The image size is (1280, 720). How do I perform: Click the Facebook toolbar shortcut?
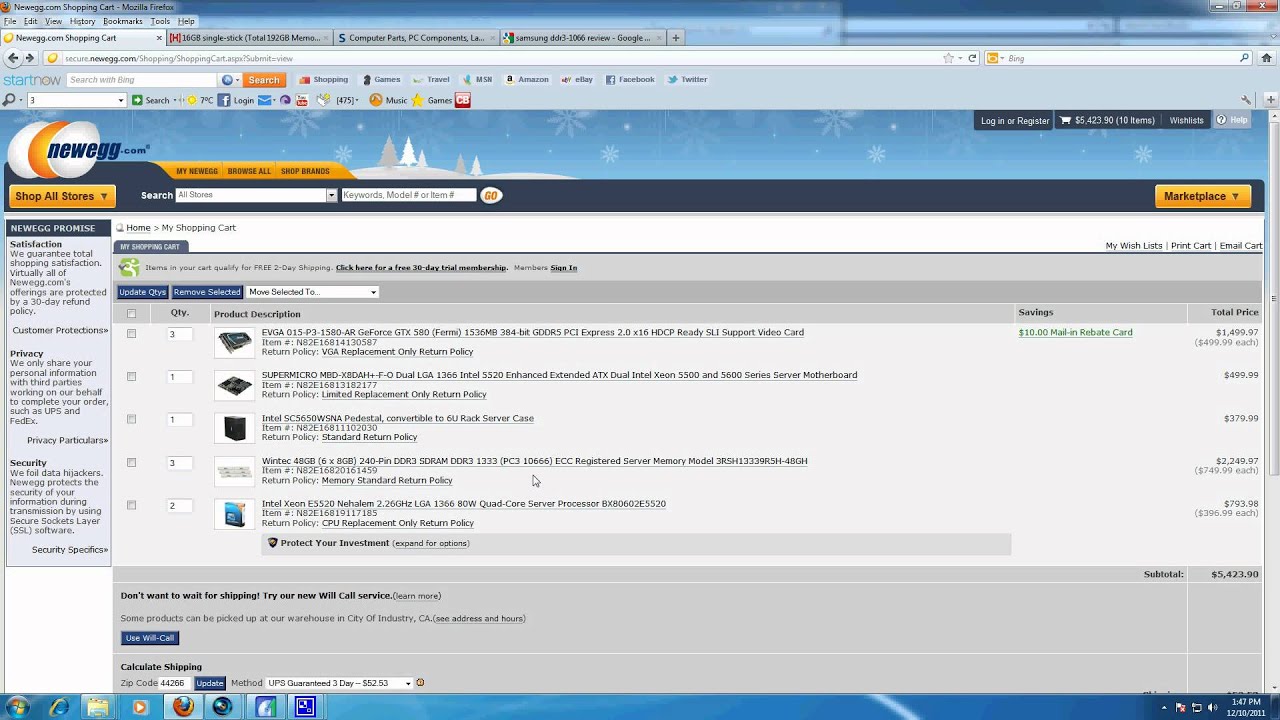[629, 79]
